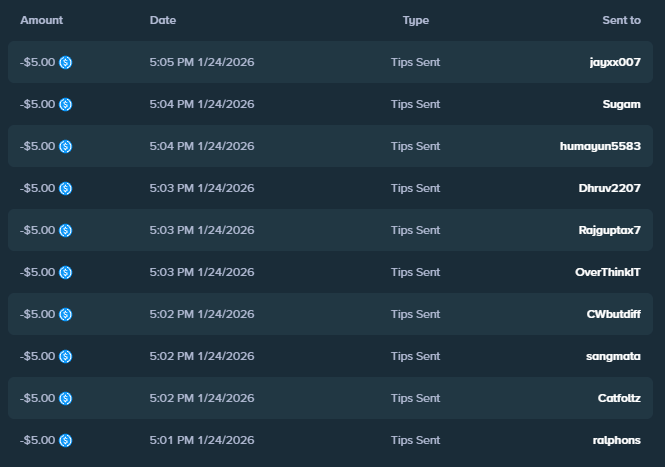Click -$5.00 amount in CWbutdiff row

[x=38, y=314]
